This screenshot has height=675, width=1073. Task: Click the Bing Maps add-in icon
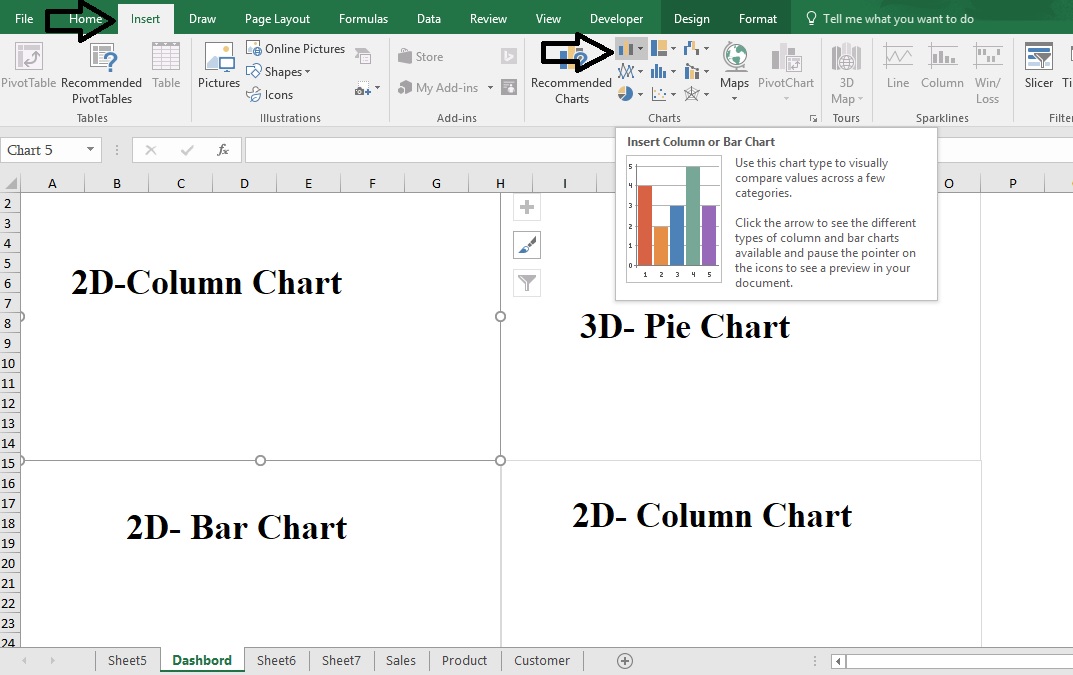point(508,56)
